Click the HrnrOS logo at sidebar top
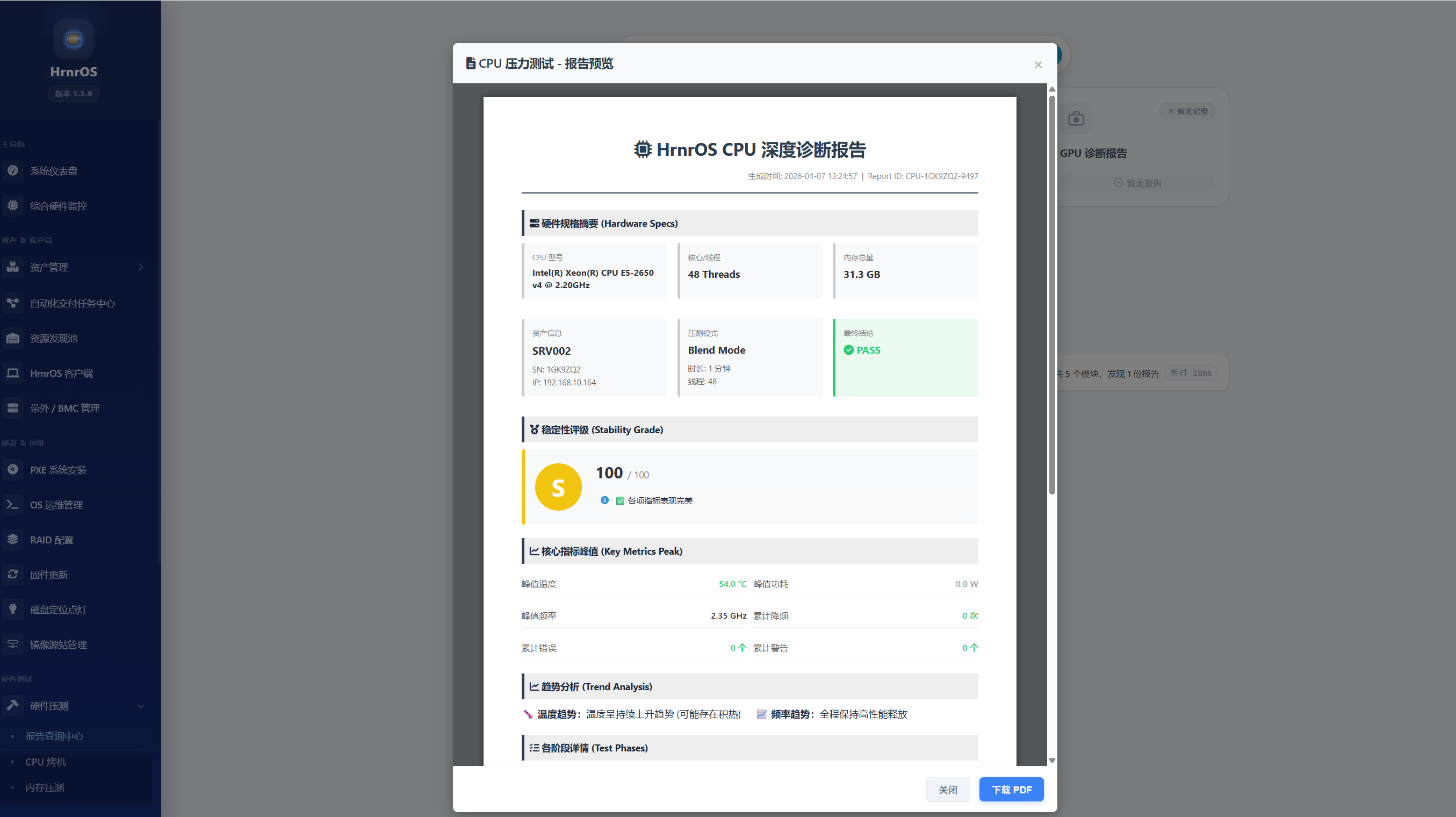Viewport: 1456px width, 817px height. [74, 39]
